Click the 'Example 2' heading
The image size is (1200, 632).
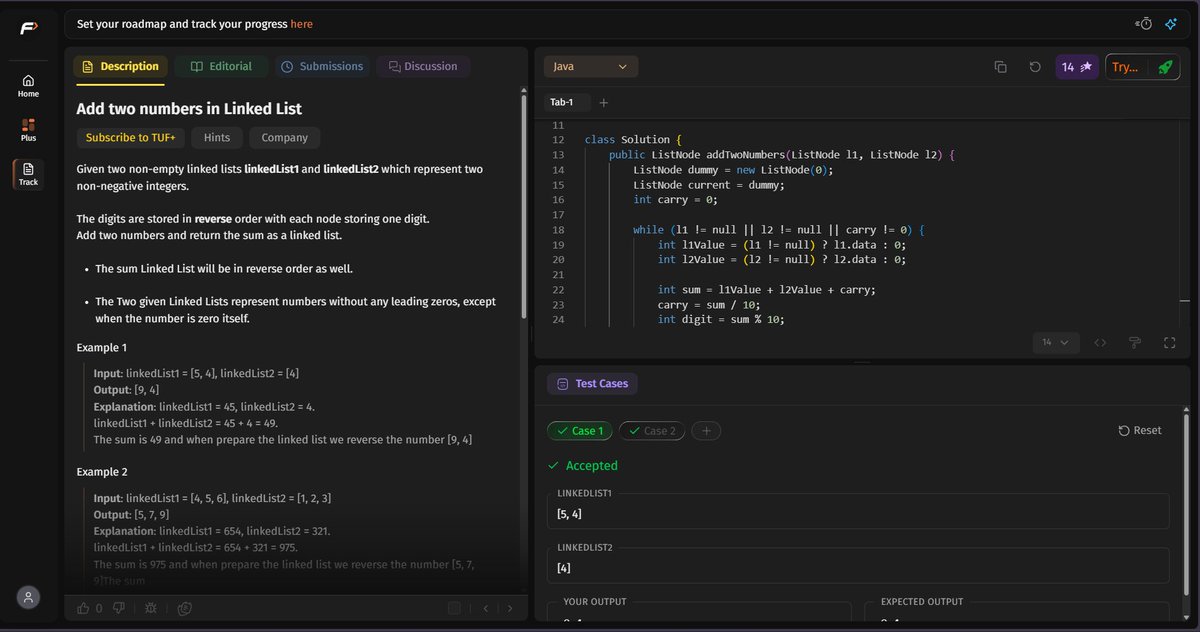click(102, 472)
